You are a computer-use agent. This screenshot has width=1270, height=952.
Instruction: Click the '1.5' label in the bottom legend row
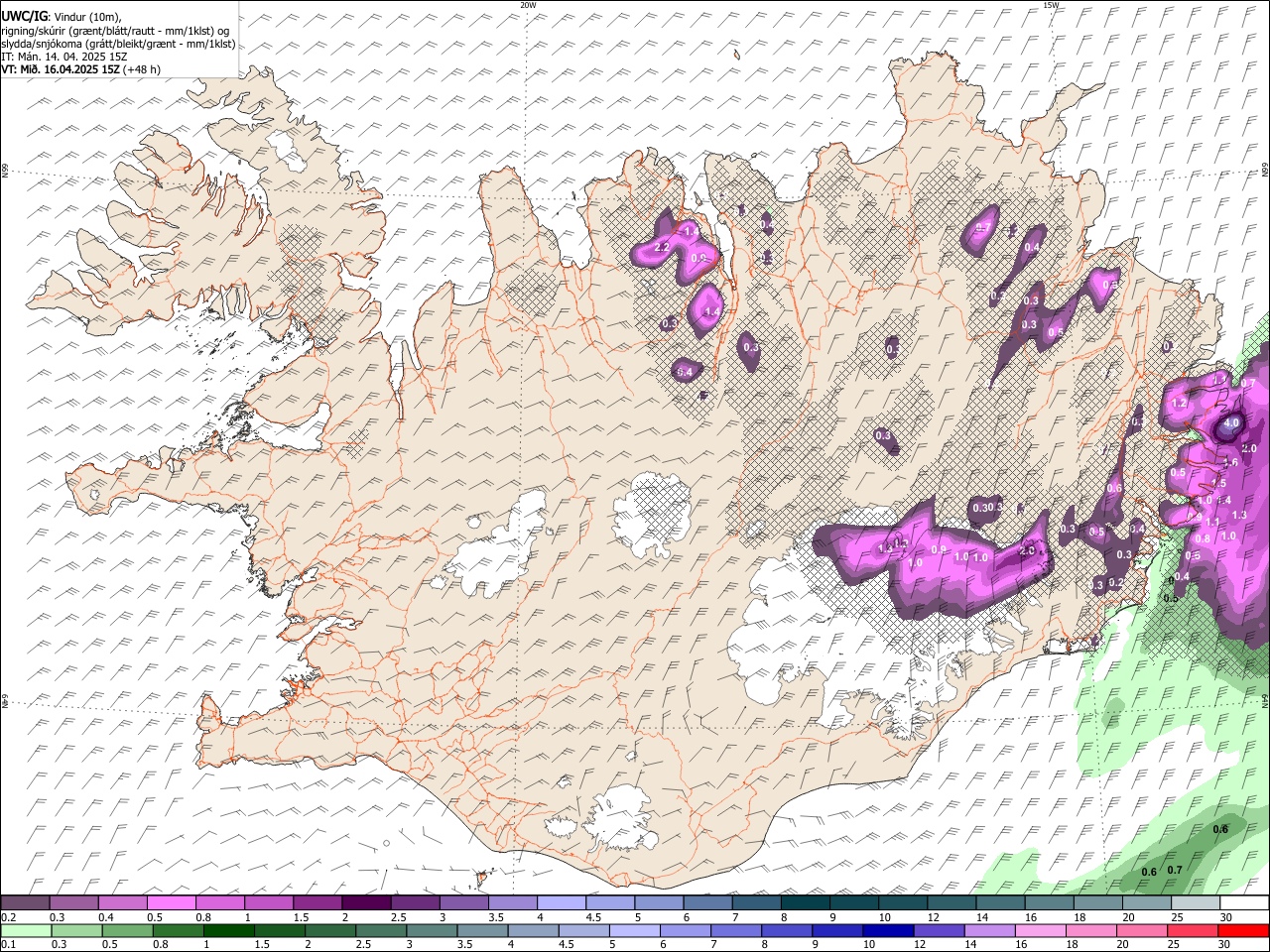point(262,944)
